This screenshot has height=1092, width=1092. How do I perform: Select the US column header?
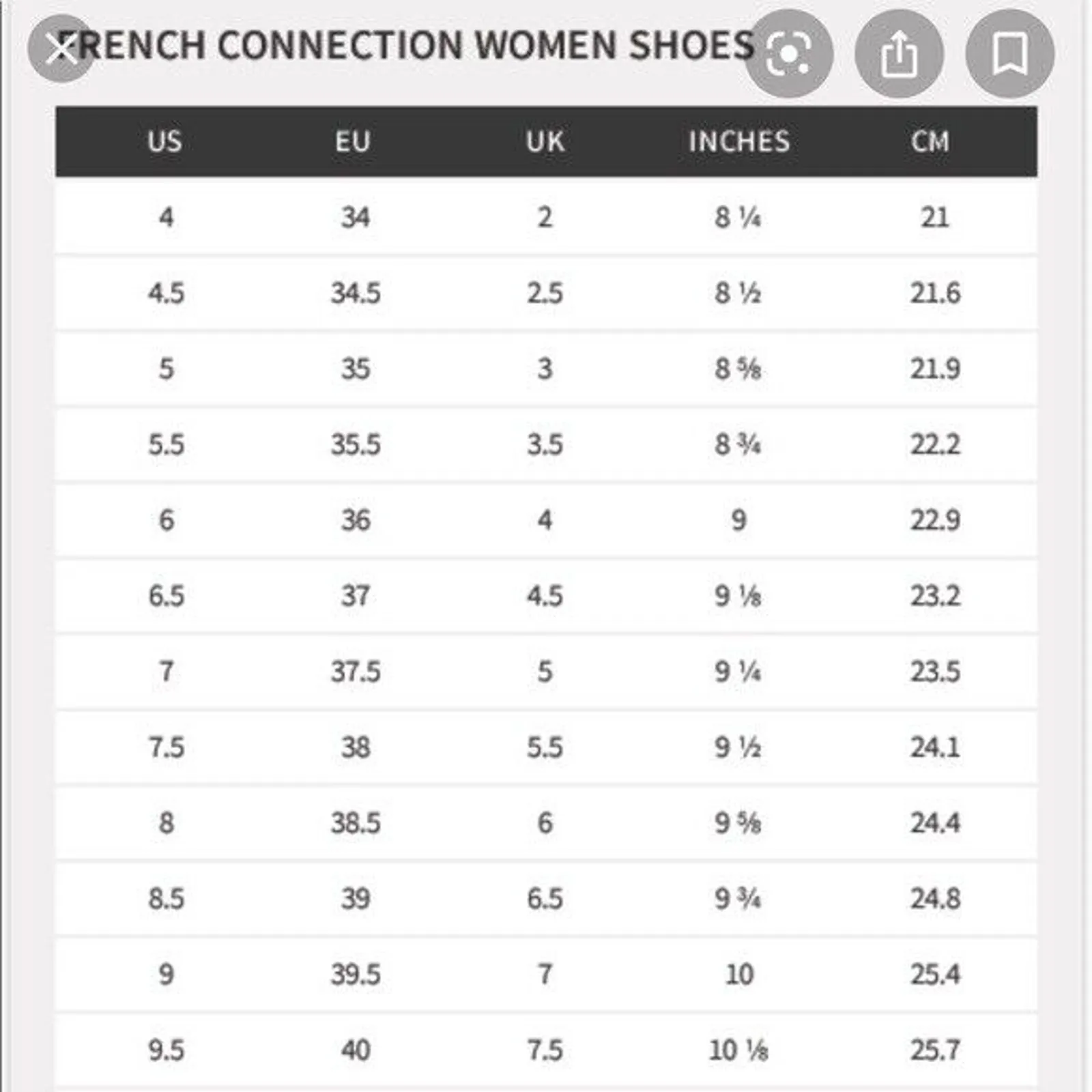pos(164,142)
